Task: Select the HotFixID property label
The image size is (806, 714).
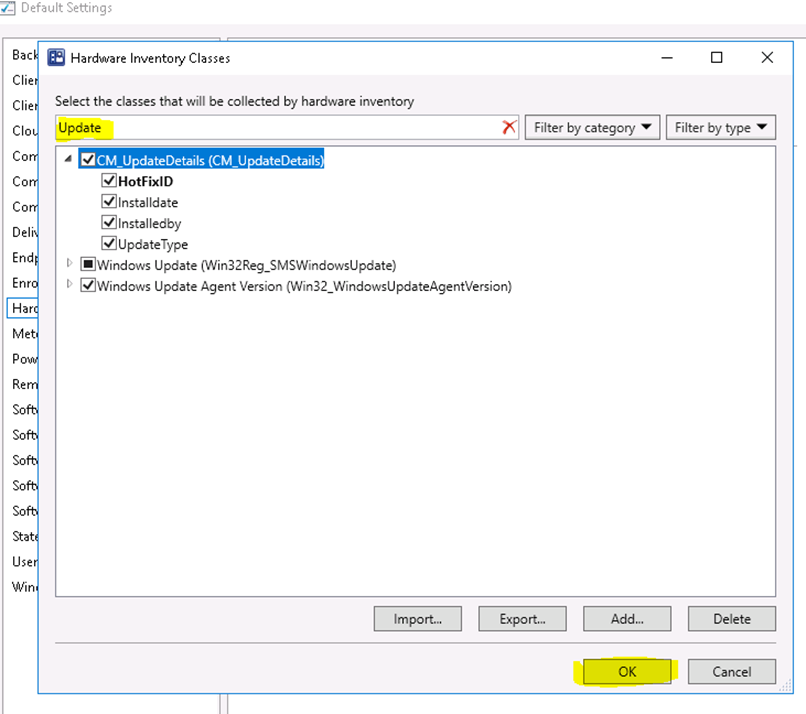Action: point(145,181)
